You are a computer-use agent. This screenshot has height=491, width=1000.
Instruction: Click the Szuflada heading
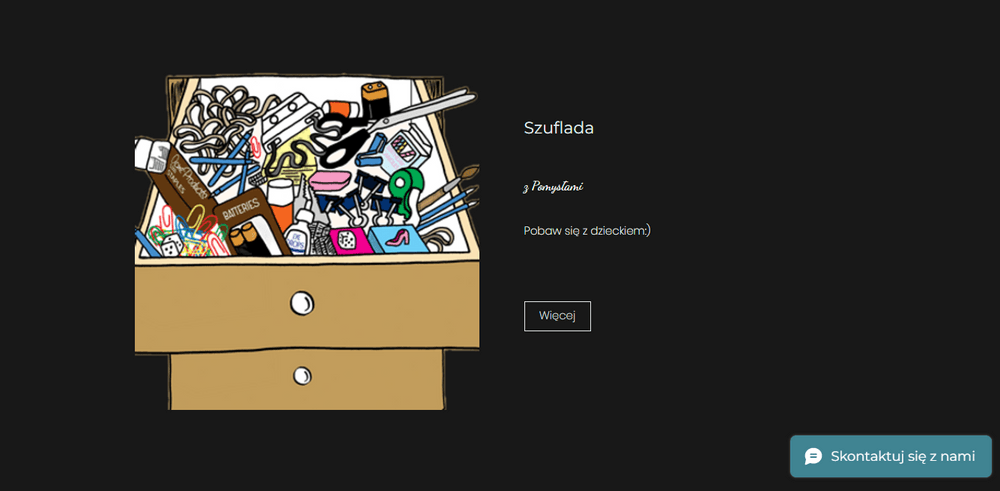pyautogui.click(x=559, y=128)
